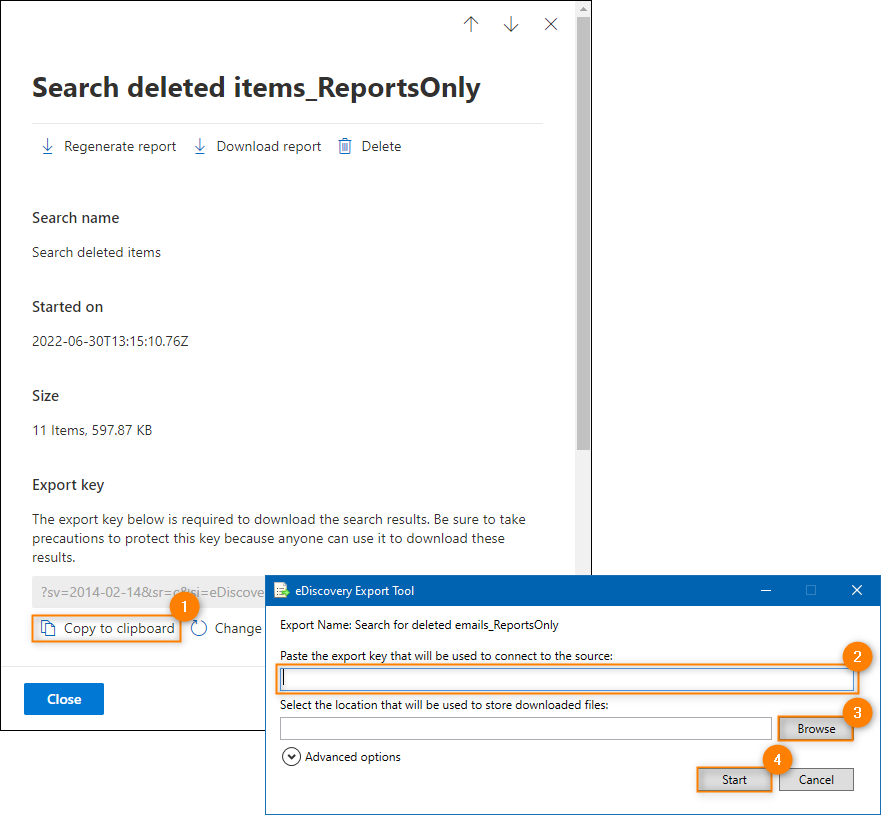Go to next item with down arrow
881x815 pixels.
click(511, 24)
